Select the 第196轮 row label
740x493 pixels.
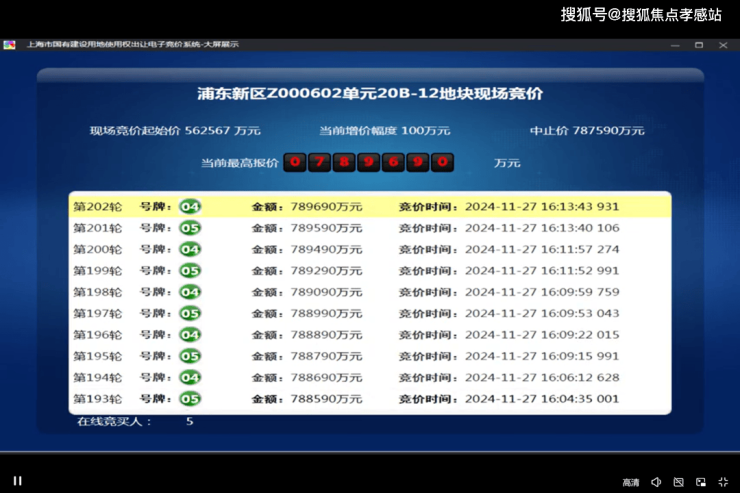point(97,335)
